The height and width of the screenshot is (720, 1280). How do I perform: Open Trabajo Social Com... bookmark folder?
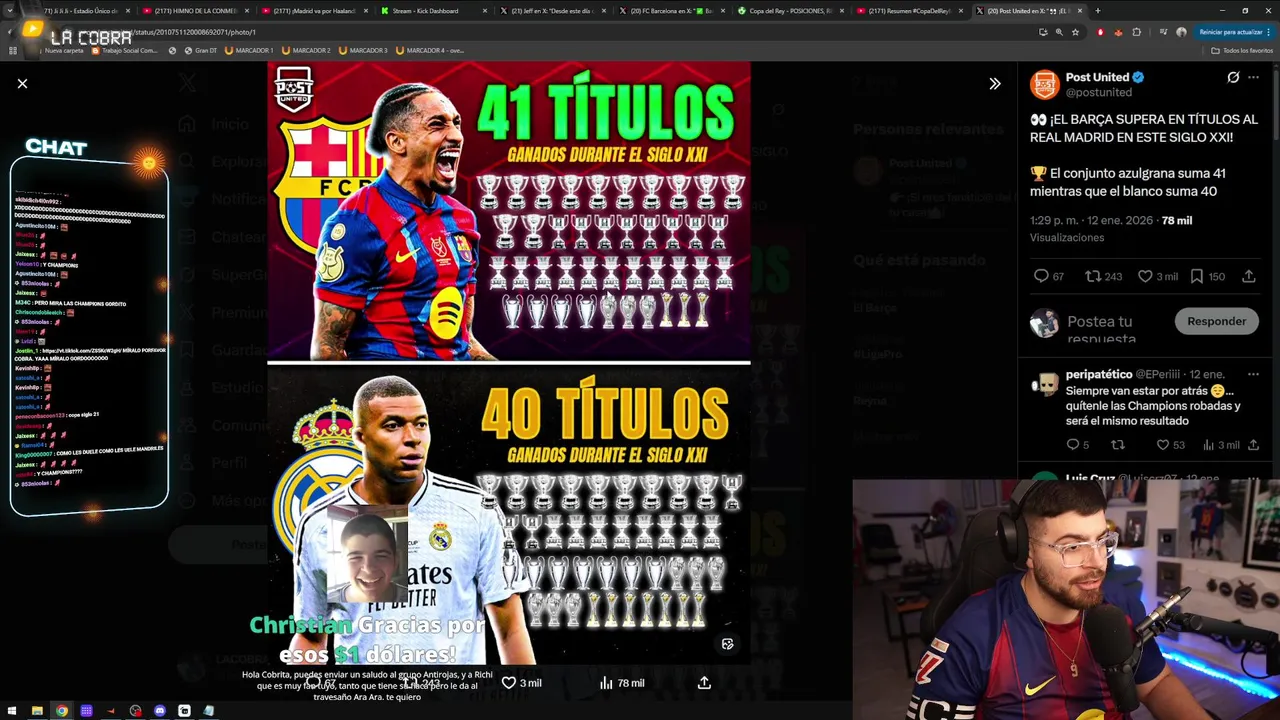coord(125,50)
